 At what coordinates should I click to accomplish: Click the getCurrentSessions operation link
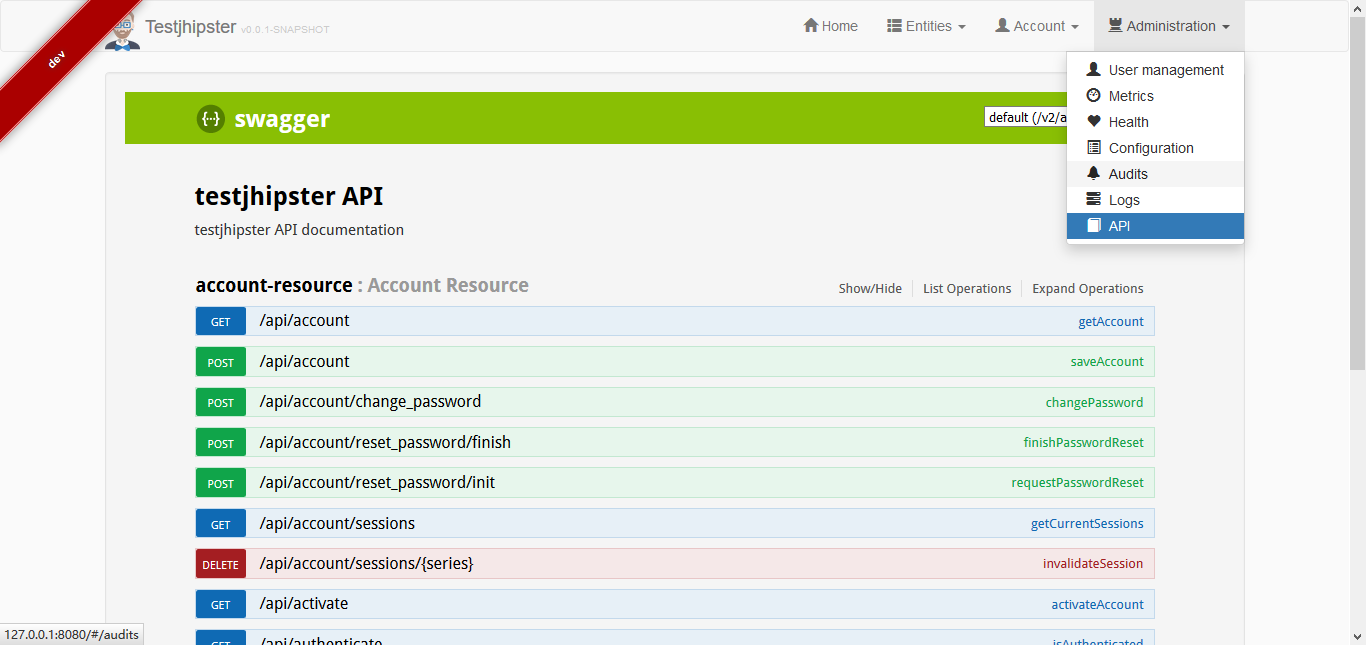point(1088,523)
